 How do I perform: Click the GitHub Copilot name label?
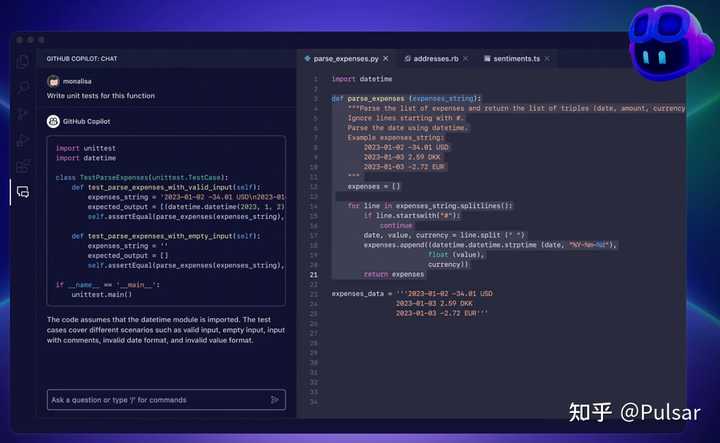(x=86, y=121)
